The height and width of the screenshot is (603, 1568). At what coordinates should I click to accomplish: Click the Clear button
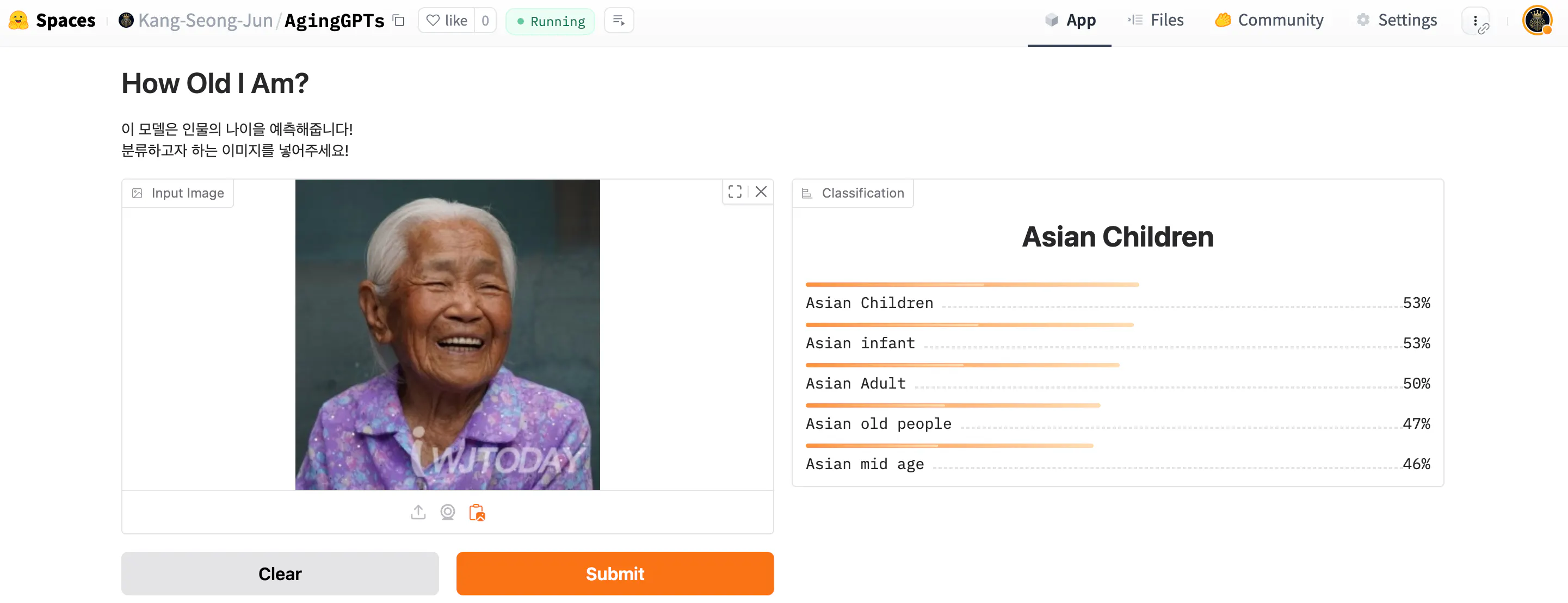point(280,574)
